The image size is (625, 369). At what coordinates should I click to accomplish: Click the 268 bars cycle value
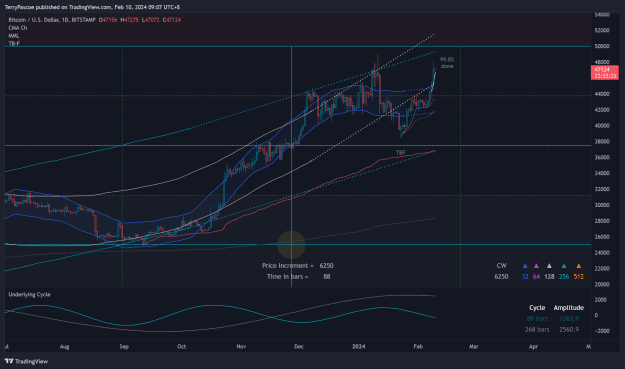[537, 330]
